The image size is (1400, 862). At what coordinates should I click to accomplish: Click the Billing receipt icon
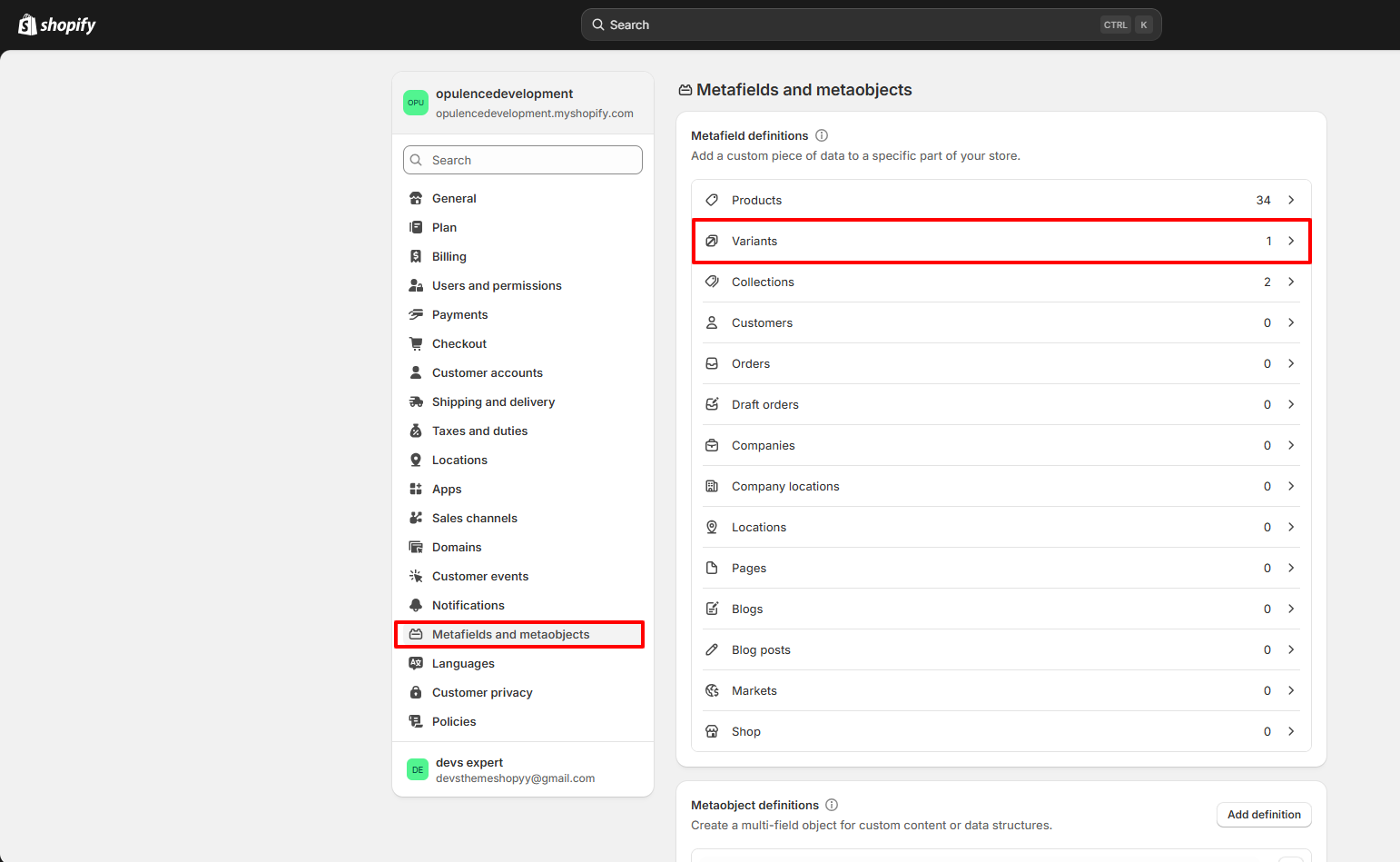[x=416, y=256]
